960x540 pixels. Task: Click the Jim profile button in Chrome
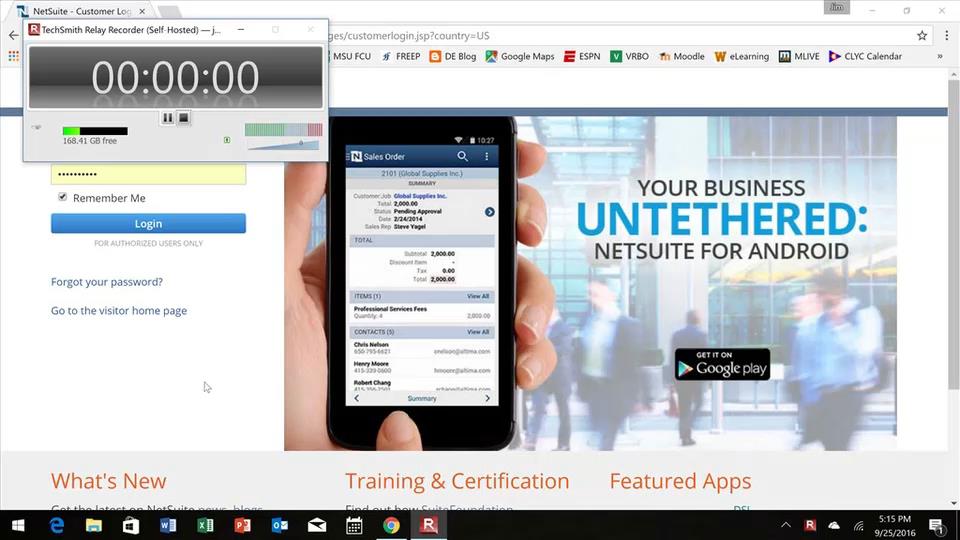836,7
